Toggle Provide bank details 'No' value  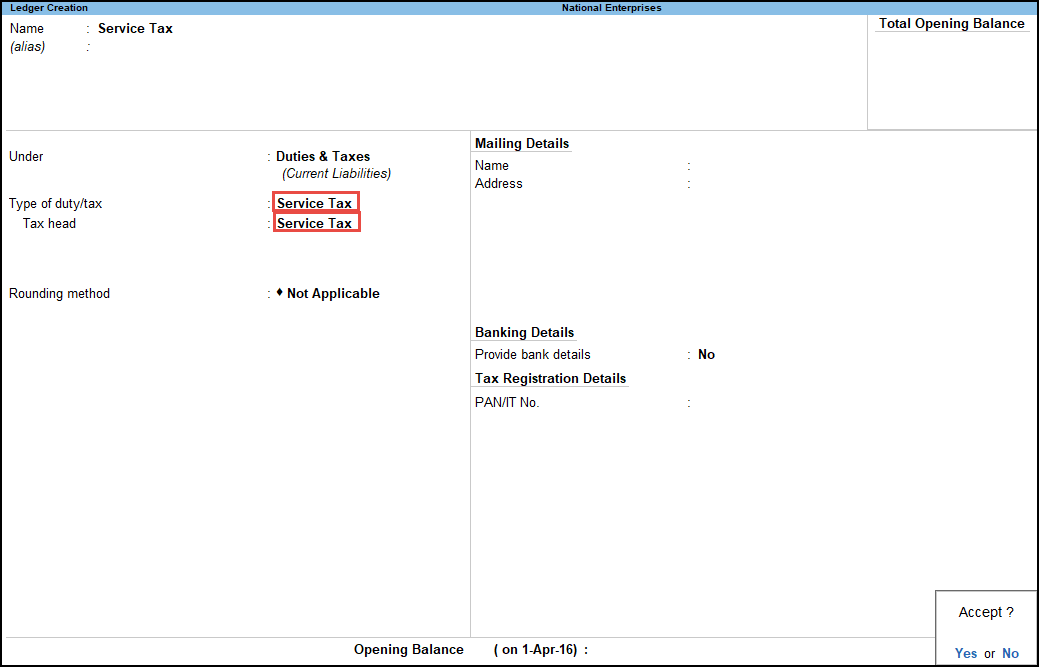point(706,354)
